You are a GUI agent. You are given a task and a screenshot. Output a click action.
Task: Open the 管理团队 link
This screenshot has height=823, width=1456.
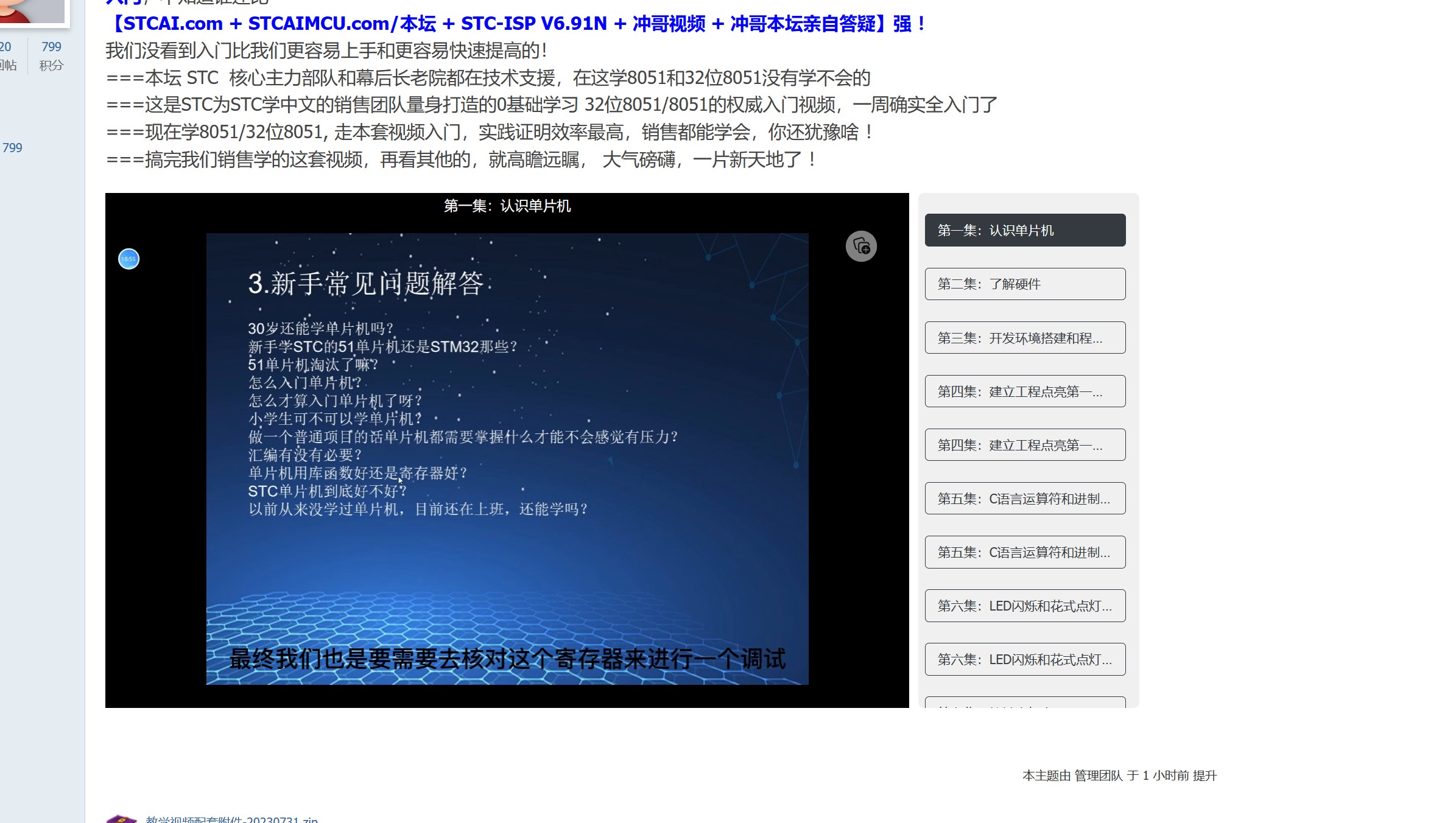pyautogui.click(x=1098, y=776)
